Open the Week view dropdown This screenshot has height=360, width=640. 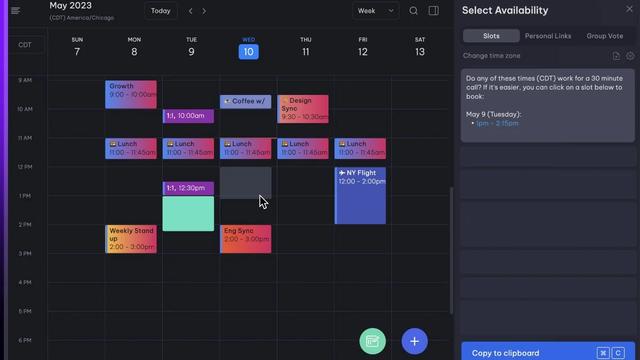[376, 11]
